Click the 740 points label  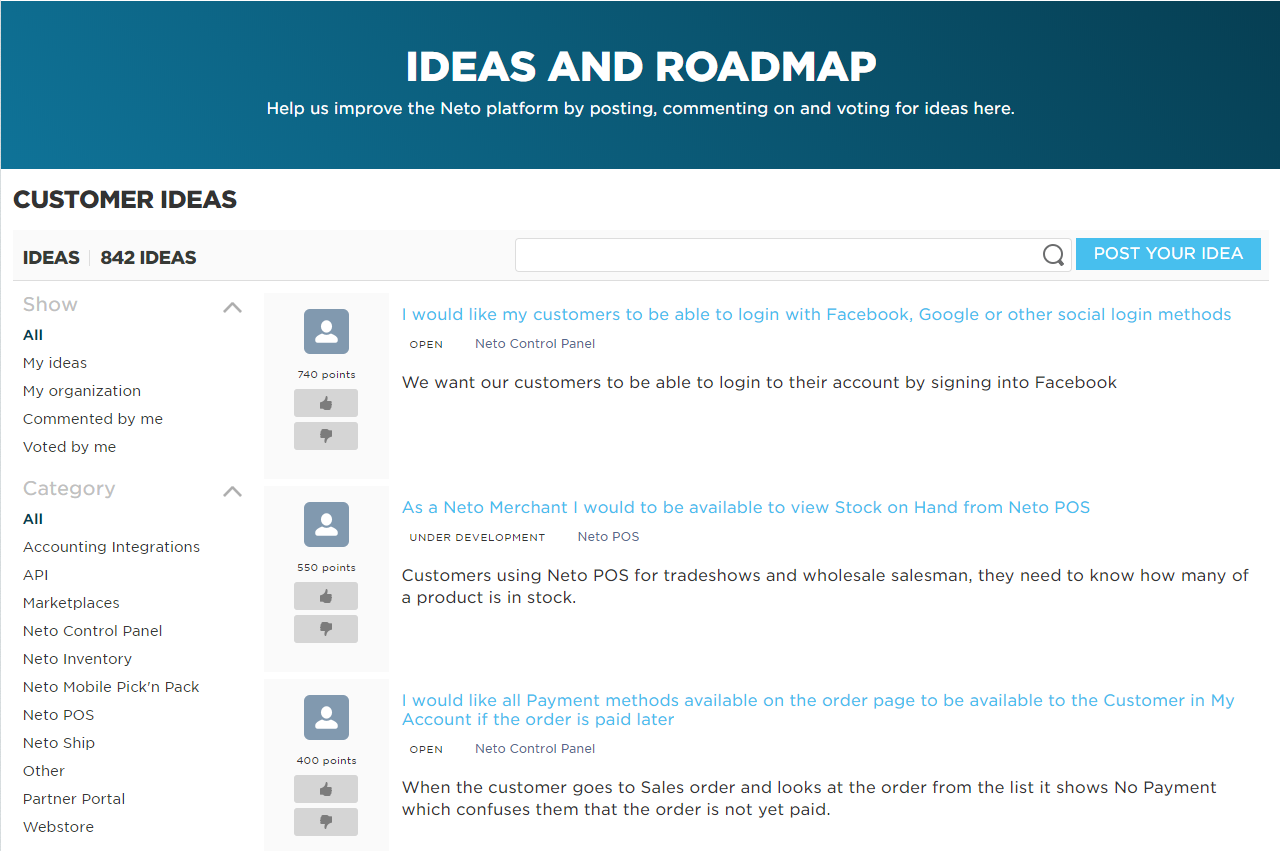point(326,375)
